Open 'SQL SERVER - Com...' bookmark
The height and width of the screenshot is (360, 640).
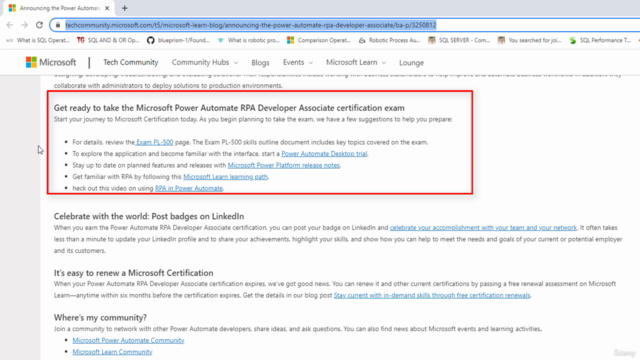point(459,40)
